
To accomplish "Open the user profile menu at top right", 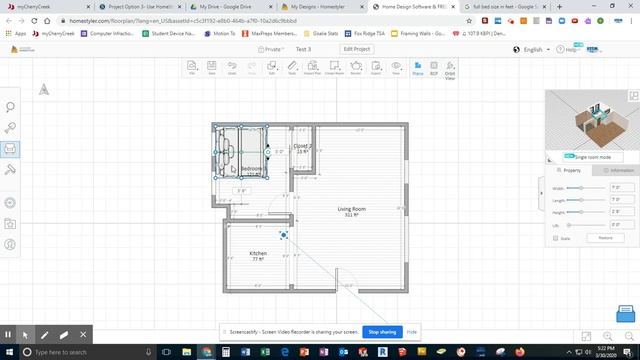I will (593, 49).
